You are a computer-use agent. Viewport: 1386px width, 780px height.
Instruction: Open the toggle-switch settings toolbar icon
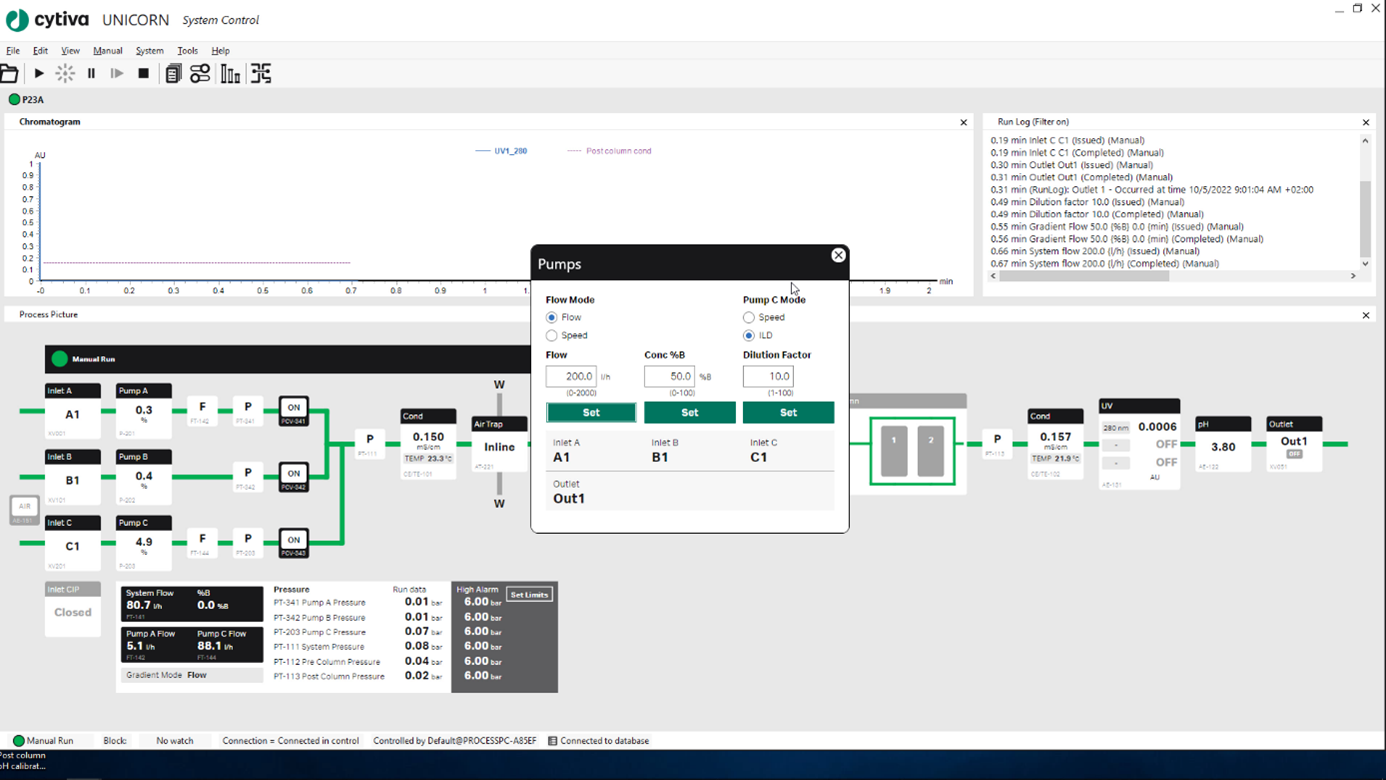(200, 74)
